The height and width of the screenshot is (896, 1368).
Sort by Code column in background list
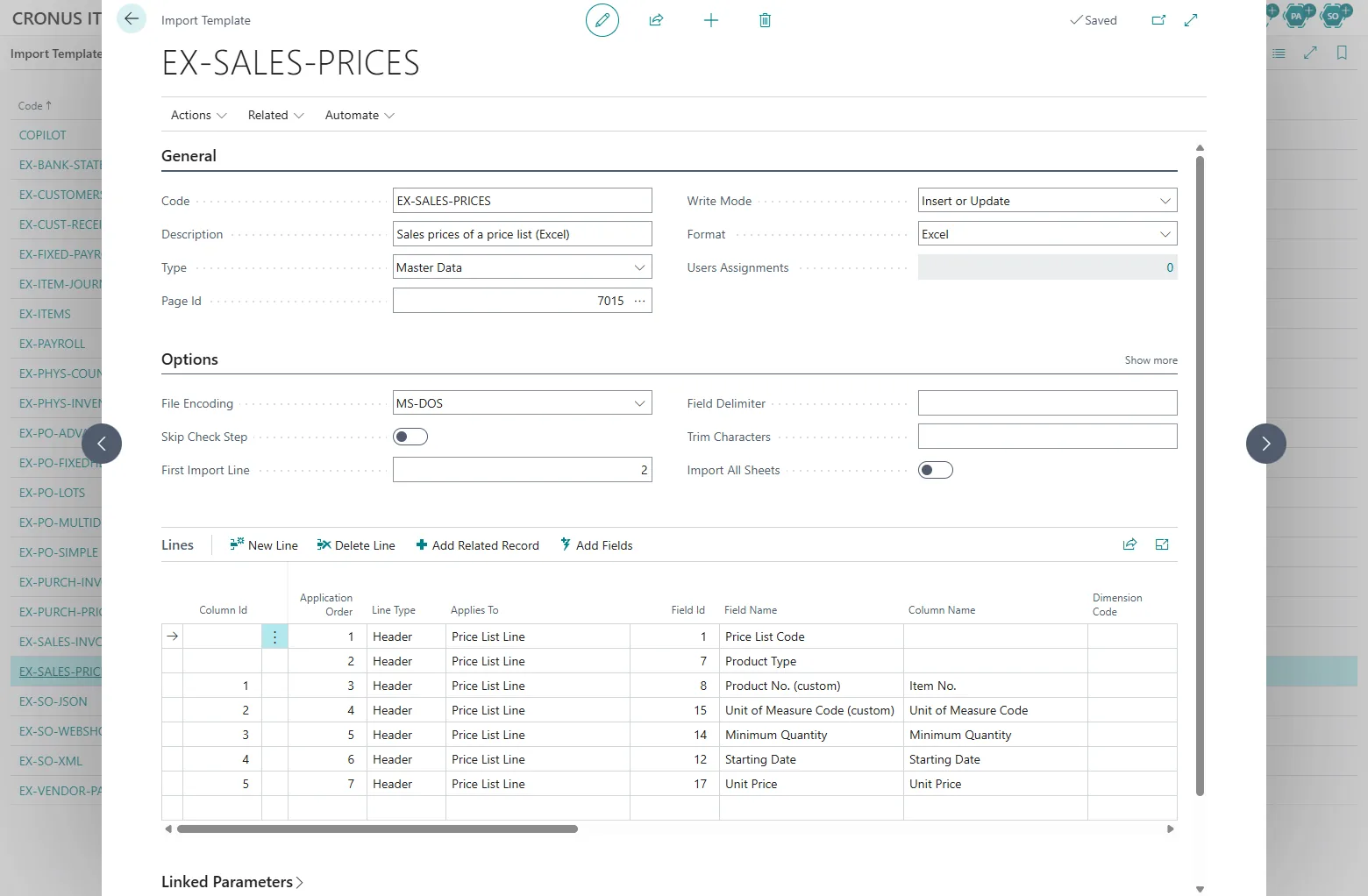34,105
